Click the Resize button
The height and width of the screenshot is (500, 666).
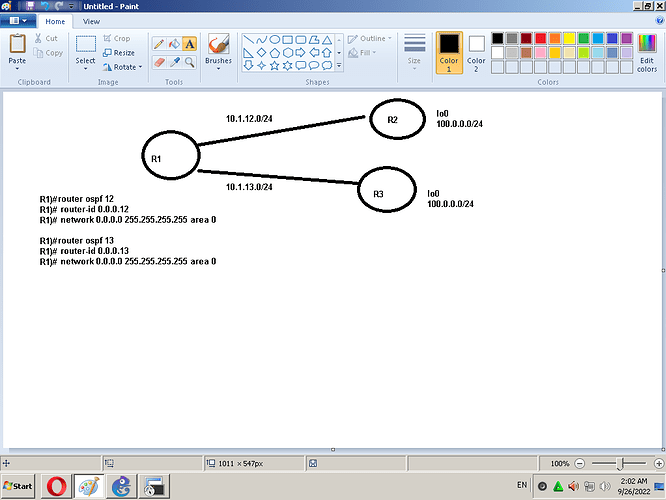point(119,53)
